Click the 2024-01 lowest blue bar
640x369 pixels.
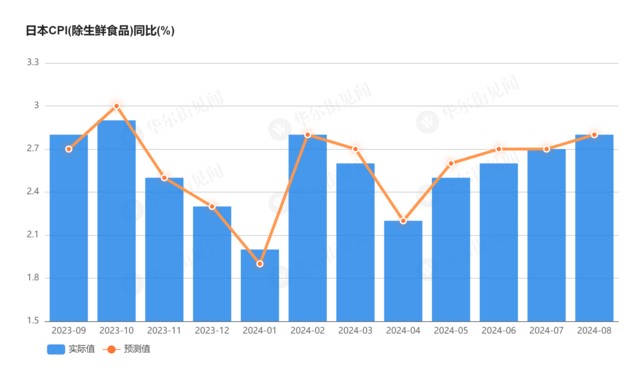(260, 285)
